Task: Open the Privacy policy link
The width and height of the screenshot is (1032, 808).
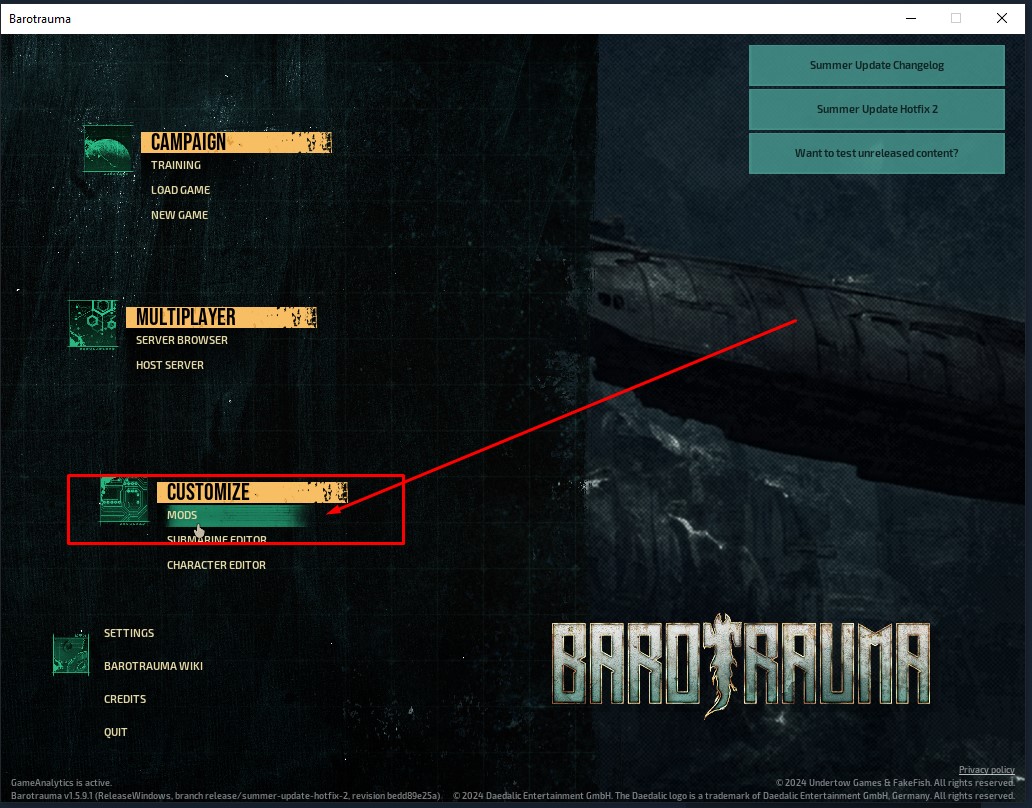Action: (987, 770)
